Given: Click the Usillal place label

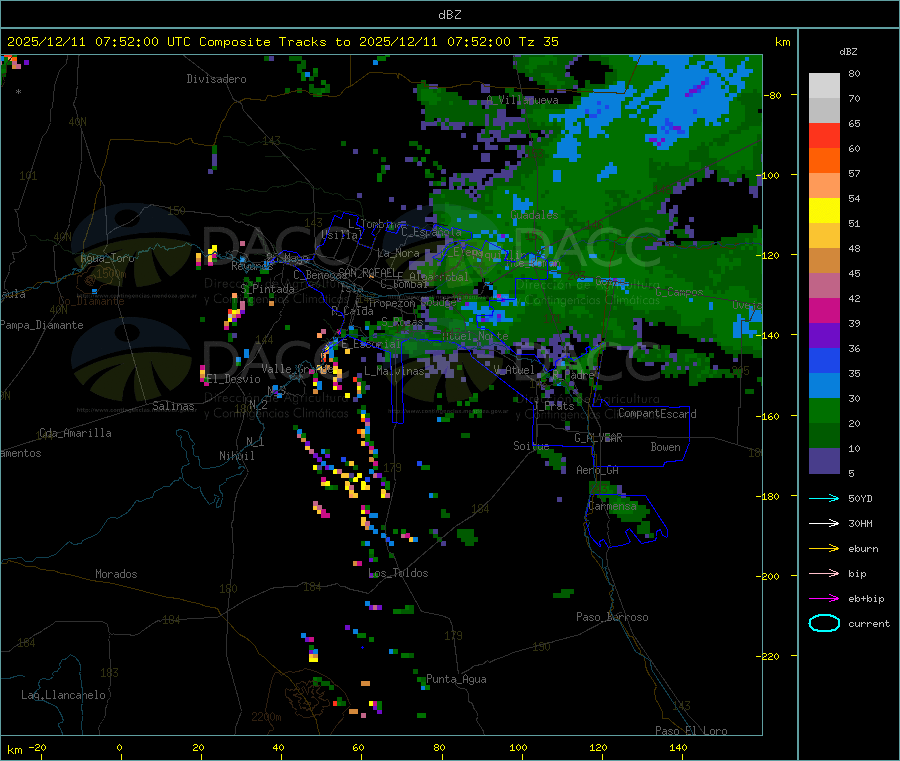Looking at the screenshot, I should coord(342,235).
